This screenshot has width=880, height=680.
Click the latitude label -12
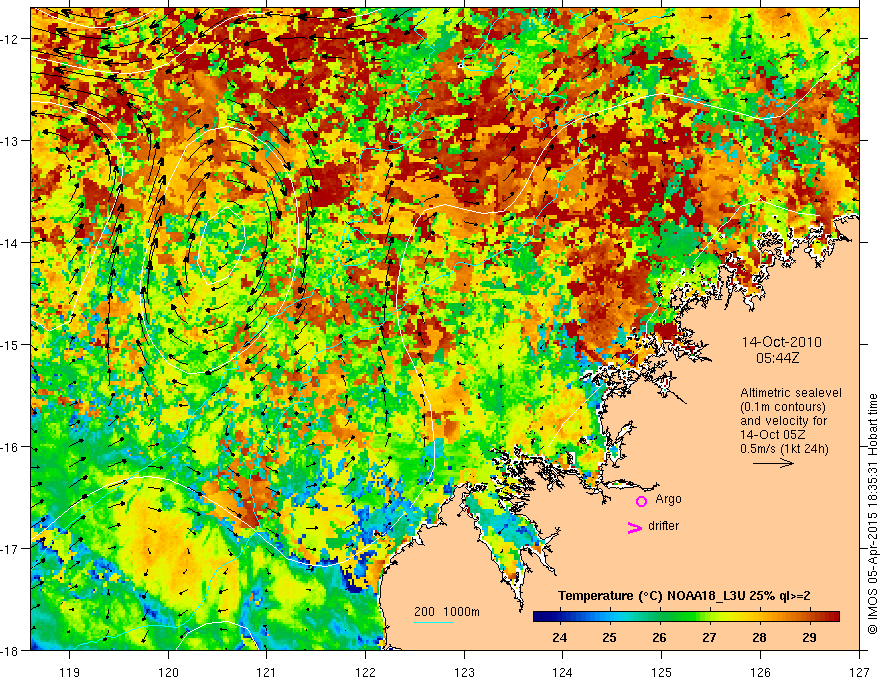coord(10,39)
